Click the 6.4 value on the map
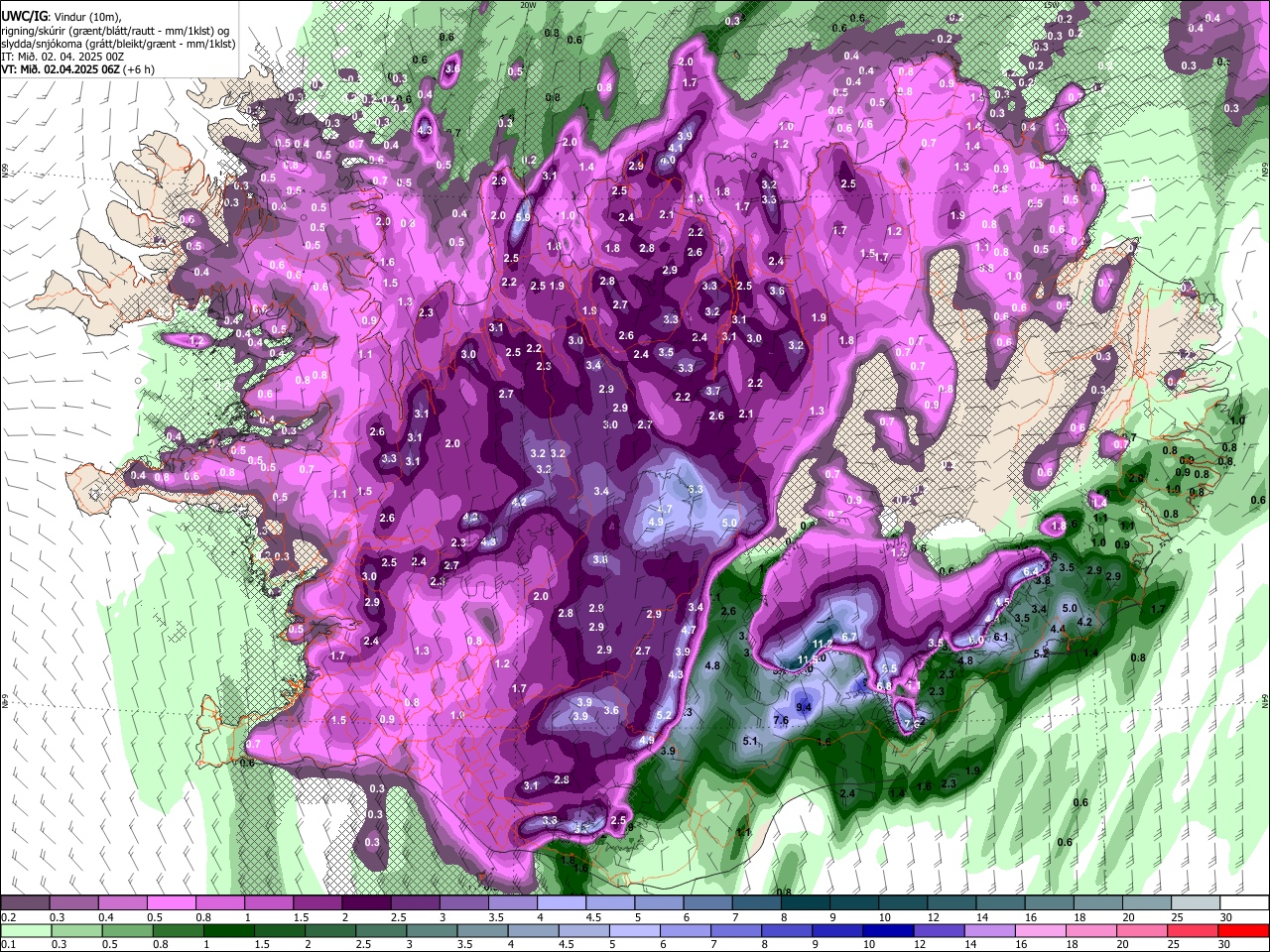 tap(1031, 572)
